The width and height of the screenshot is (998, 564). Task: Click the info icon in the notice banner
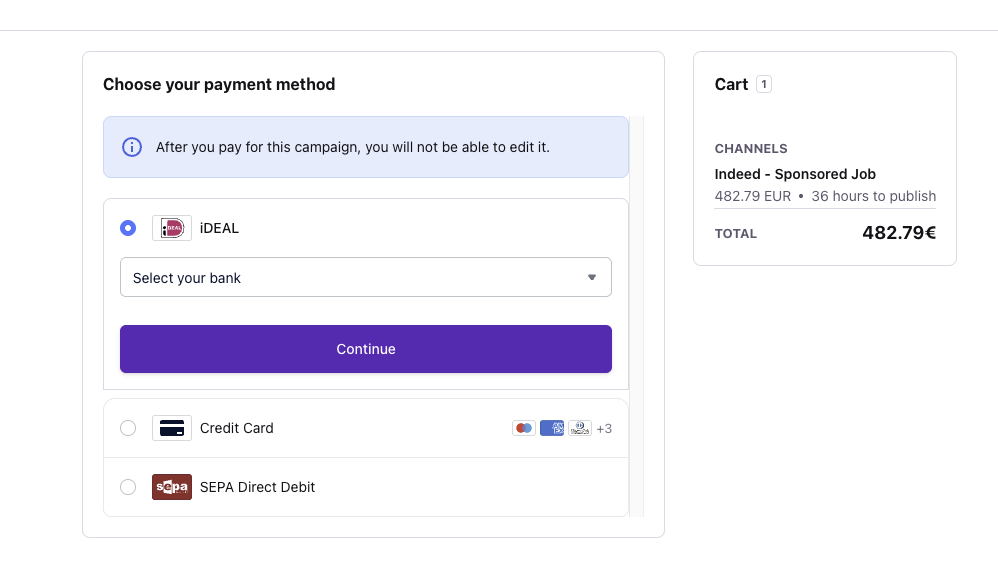pos(132,147)
